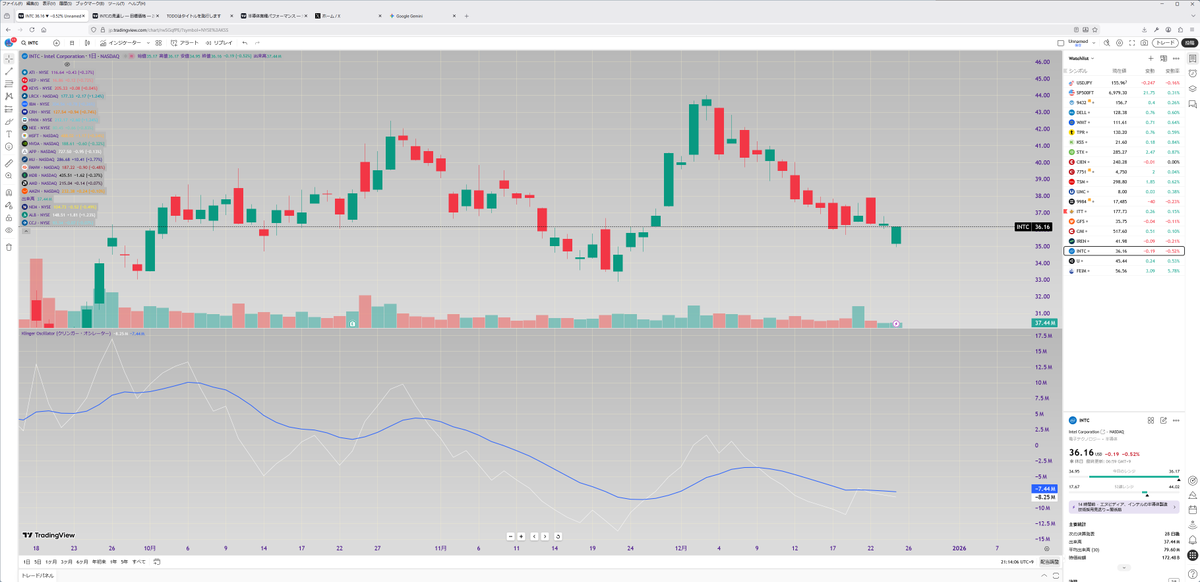
Task: Toggle lock all drawings icon
Action: [x=9, y=218]
